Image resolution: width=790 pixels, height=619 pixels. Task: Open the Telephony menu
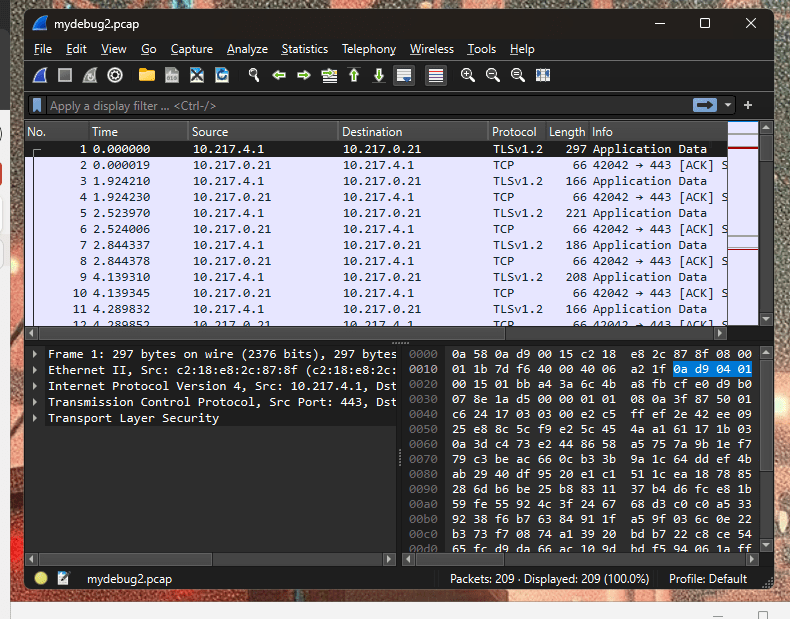(369, 49)
